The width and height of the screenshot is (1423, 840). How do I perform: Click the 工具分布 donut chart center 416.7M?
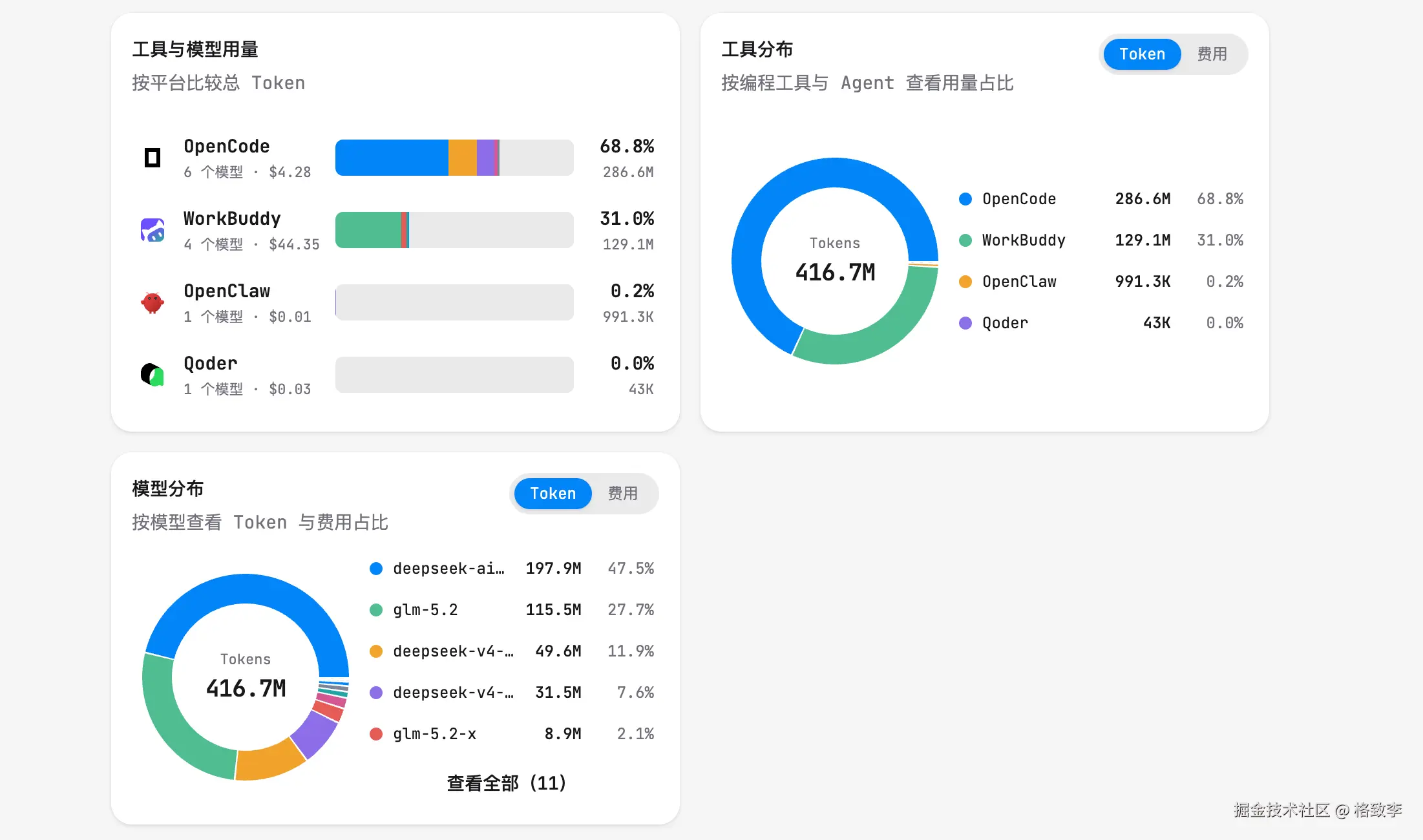click(835, 273)
